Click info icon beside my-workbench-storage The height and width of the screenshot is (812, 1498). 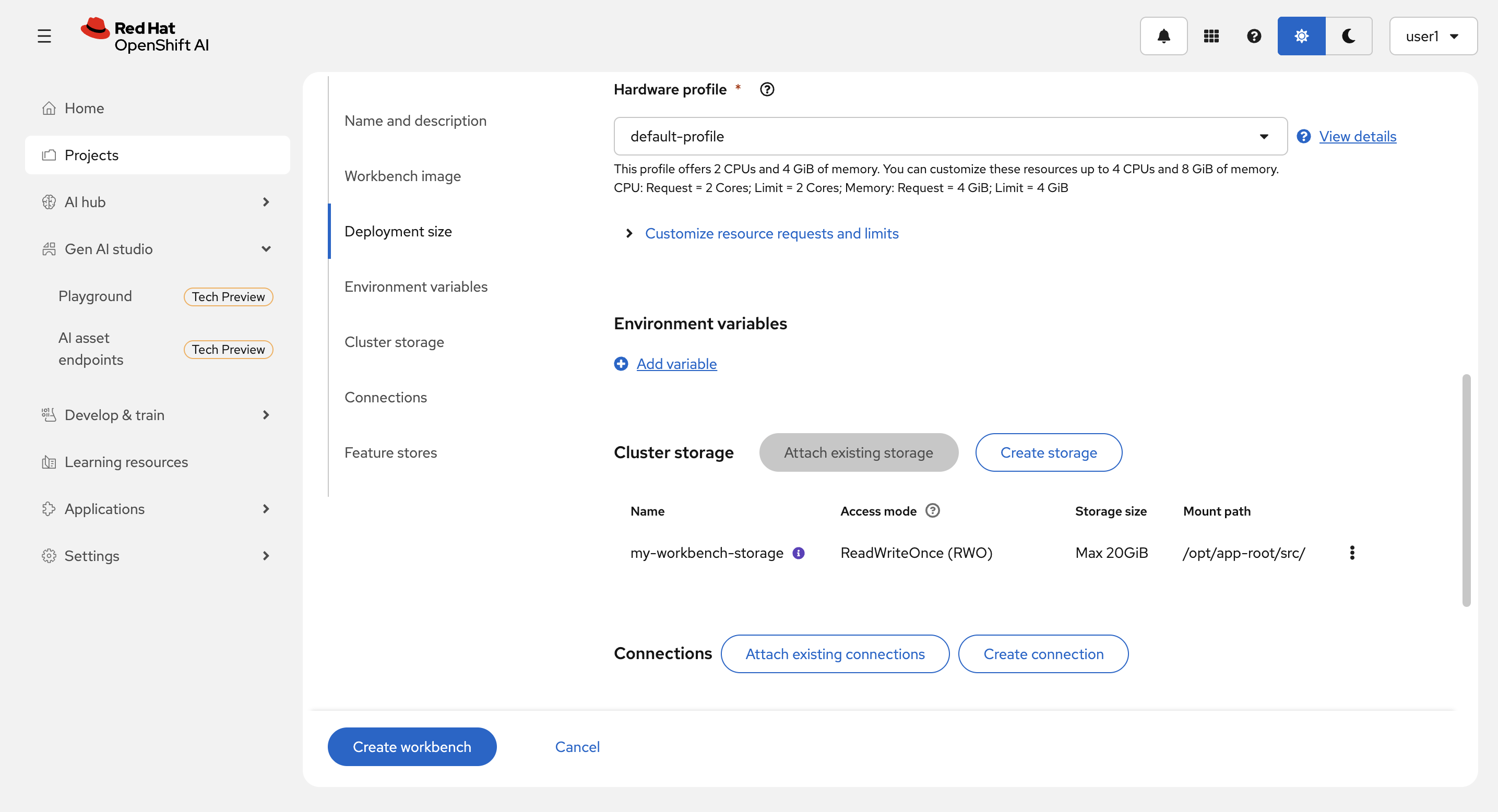coord(799,553)
